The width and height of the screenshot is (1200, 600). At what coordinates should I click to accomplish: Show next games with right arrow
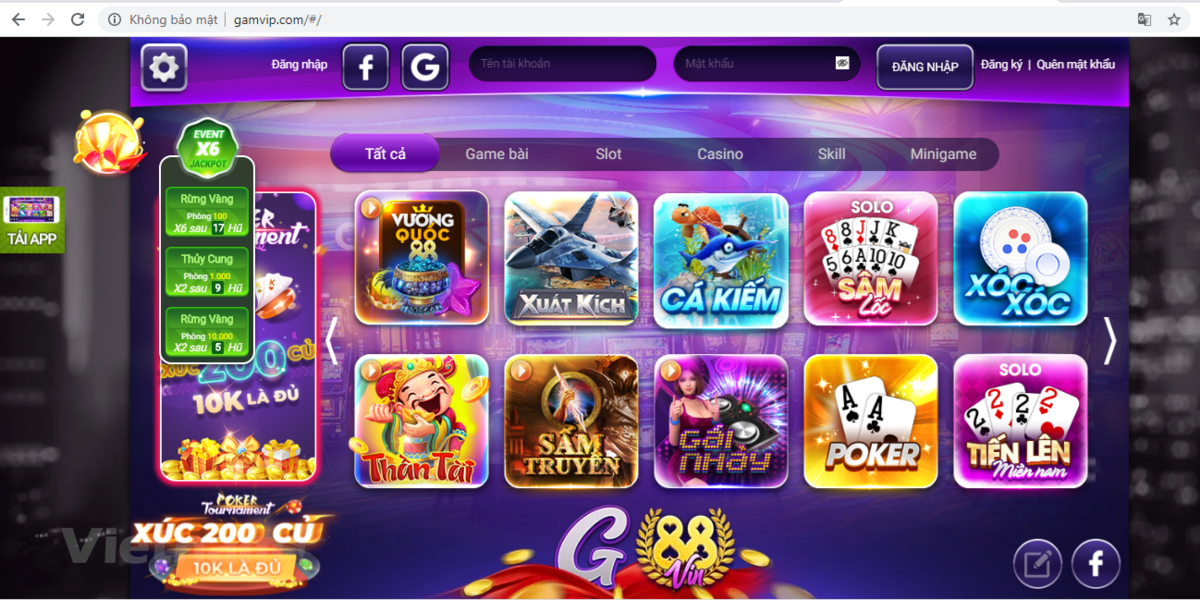click(1108, 341)
